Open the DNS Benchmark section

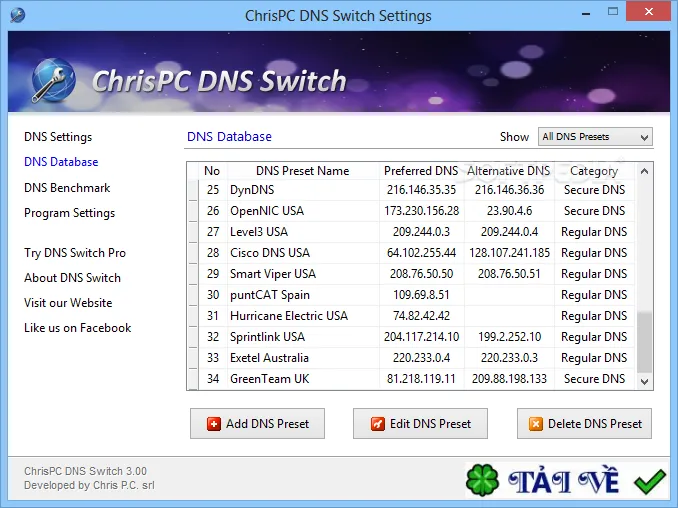click(x=67, y=188)
